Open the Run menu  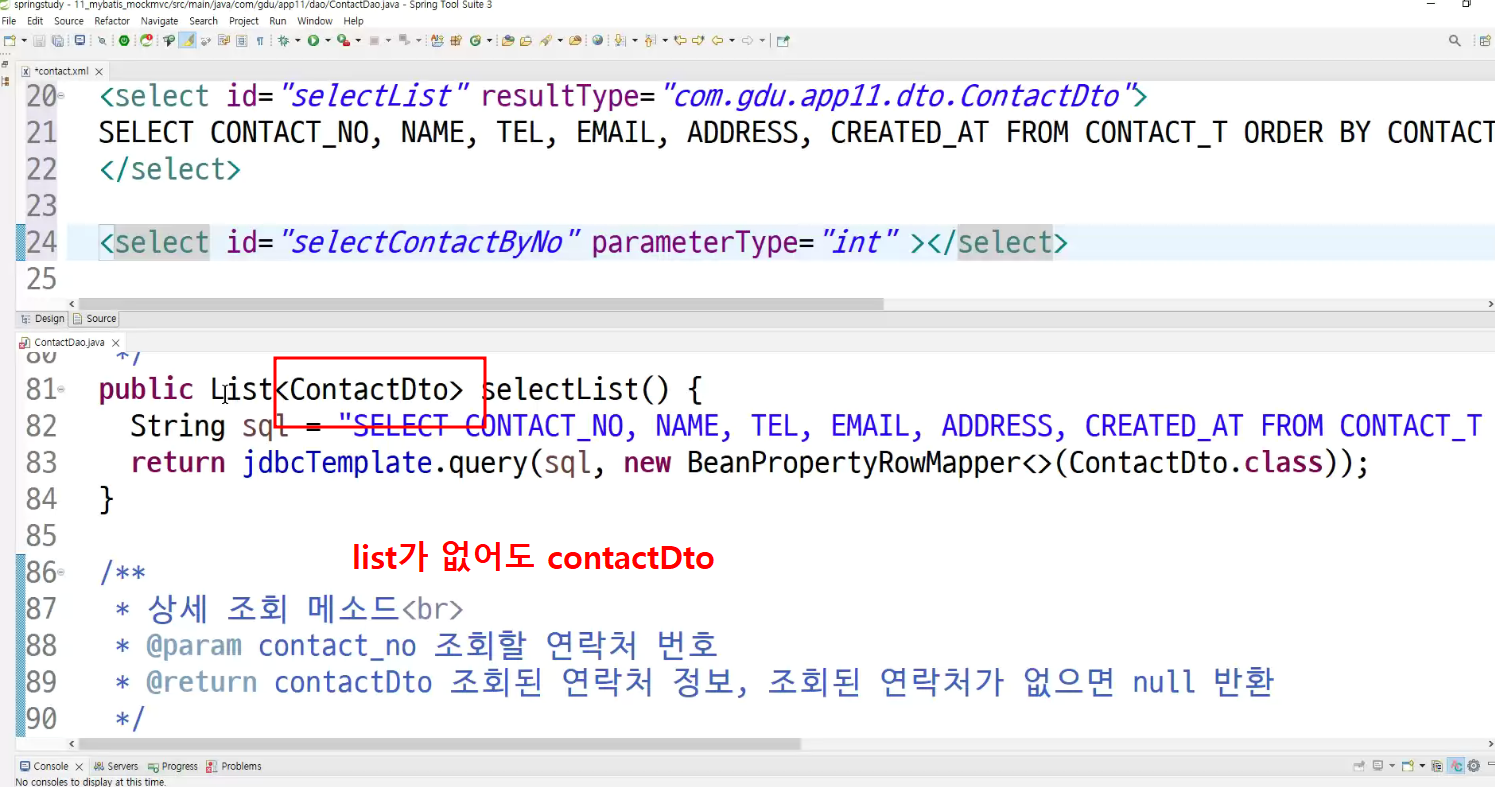pyautogui.click(x=278, y=21)
